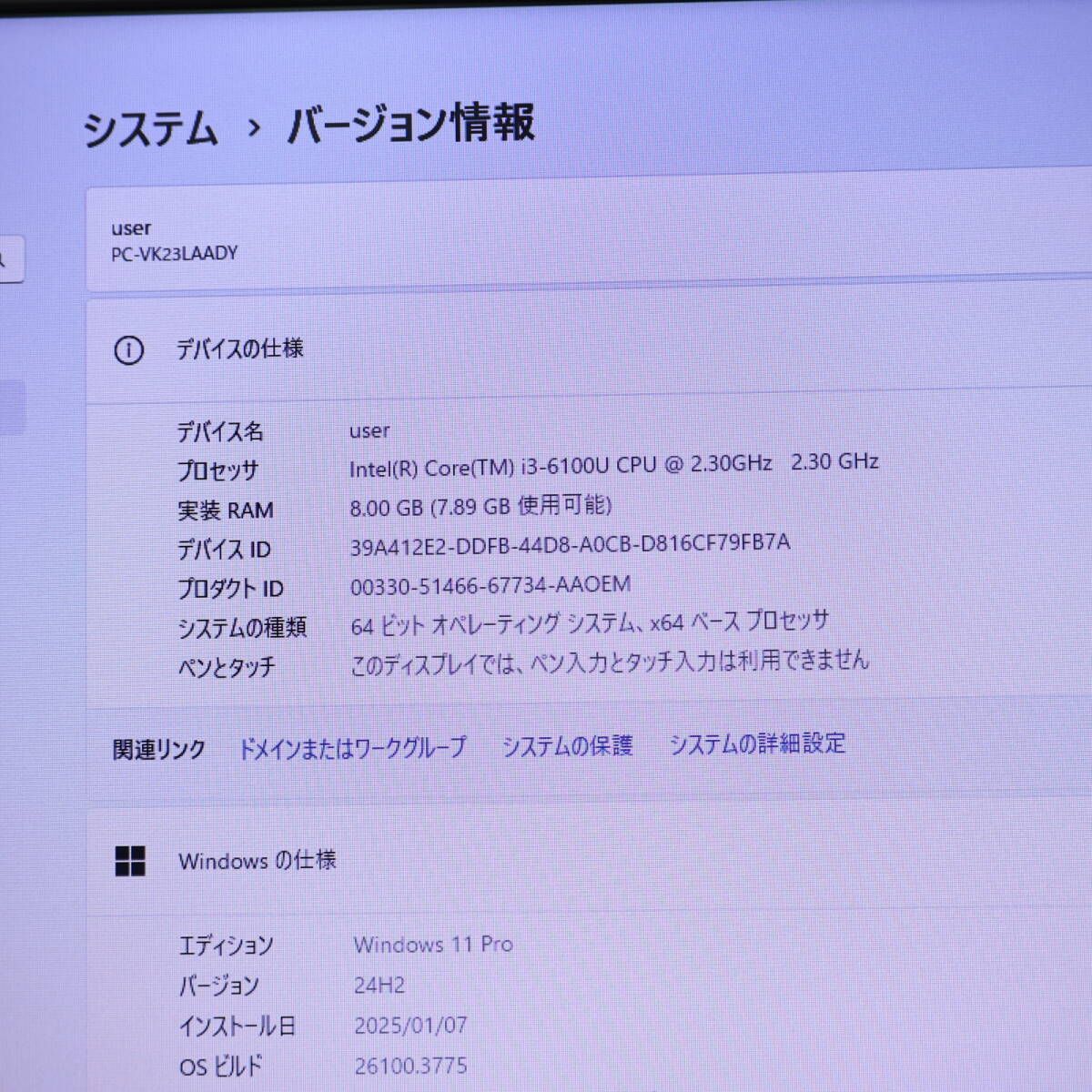Click the システムの種類 64 ビット value
Image resolution: width=1092 pixels, height=1092 pixels.
coord(590,624)
